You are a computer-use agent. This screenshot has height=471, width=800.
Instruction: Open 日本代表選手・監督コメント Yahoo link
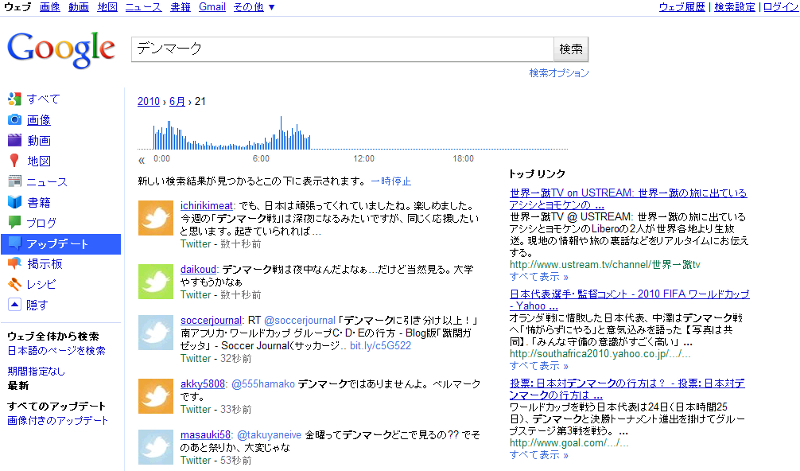(630, 300)
